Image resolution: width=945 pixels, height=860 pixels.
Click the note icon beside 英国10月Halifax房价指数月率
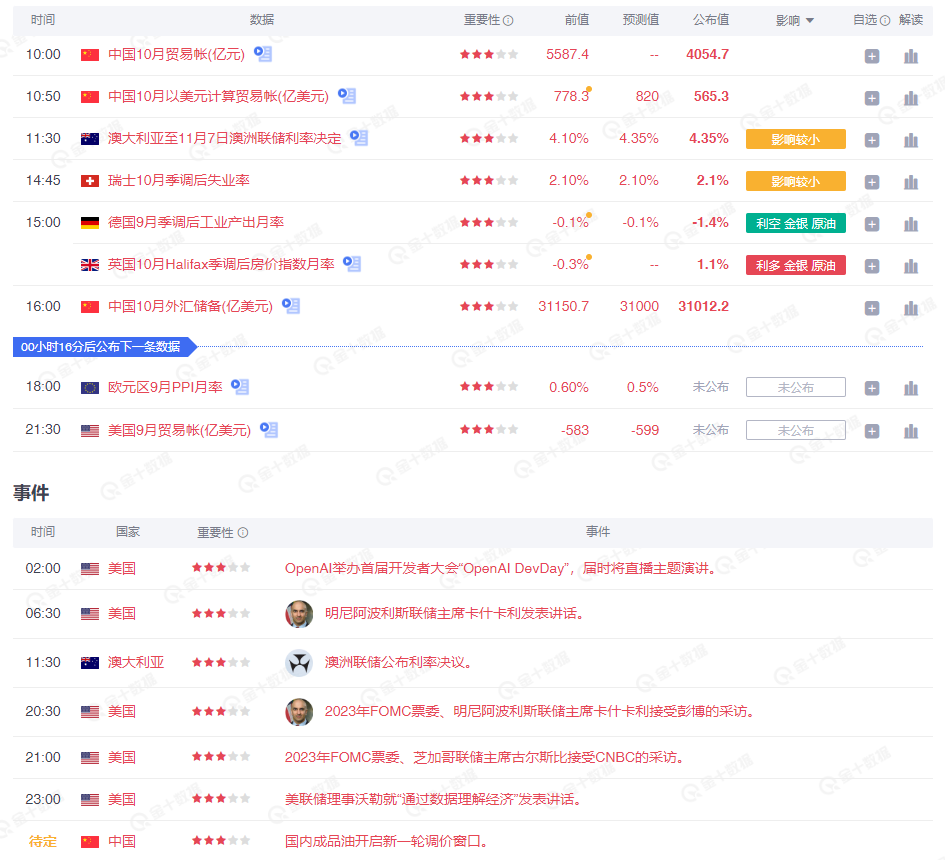tap(350, 262)
